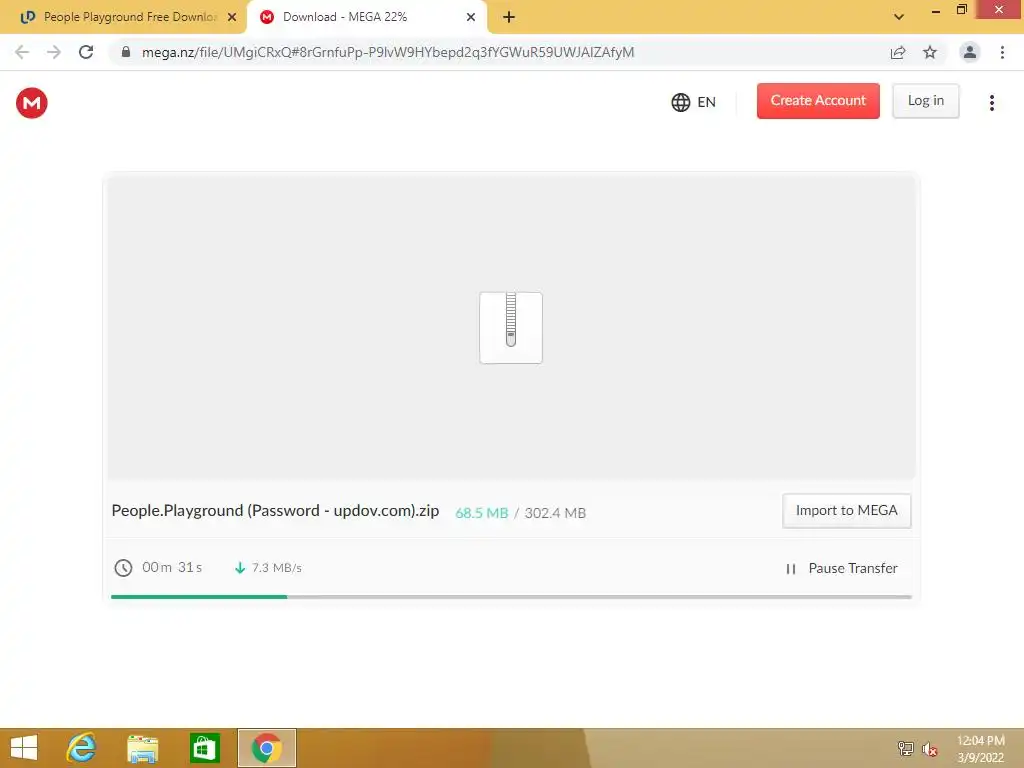1024x768 pixels.
Task: Go back in Chrome
Action: [22, 52]
